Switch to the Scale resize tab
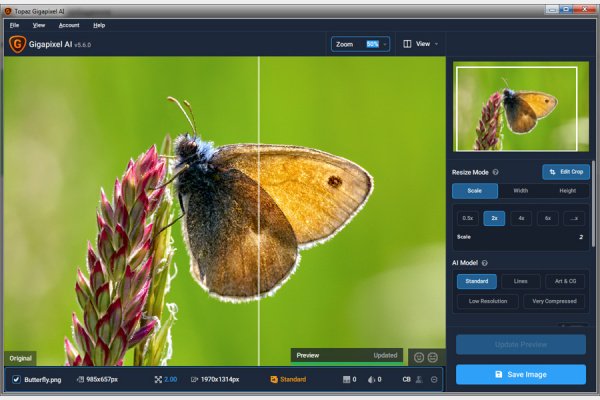The height and width of the screenshot is (400, 600). [475, 191]
